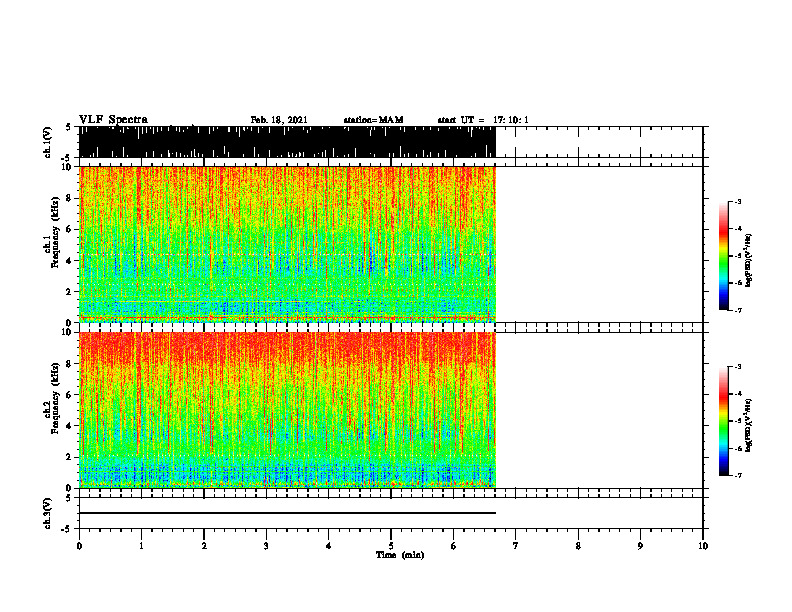The width and height of the screenshot is (792, 612).
Task: Click the 'ch.3(V)' axis label
Action: [48, 513]
